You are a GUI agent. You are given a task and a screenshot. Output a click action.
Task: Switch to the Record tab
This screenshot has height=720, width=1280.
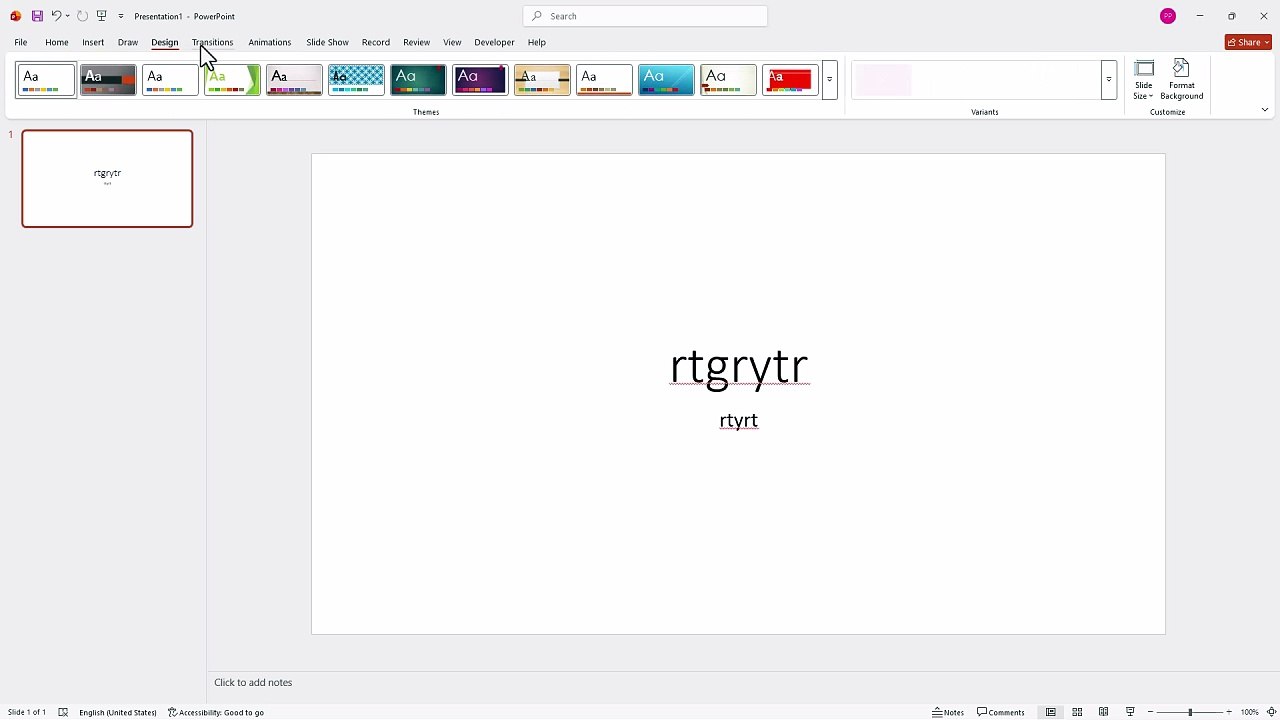[375, 42]
